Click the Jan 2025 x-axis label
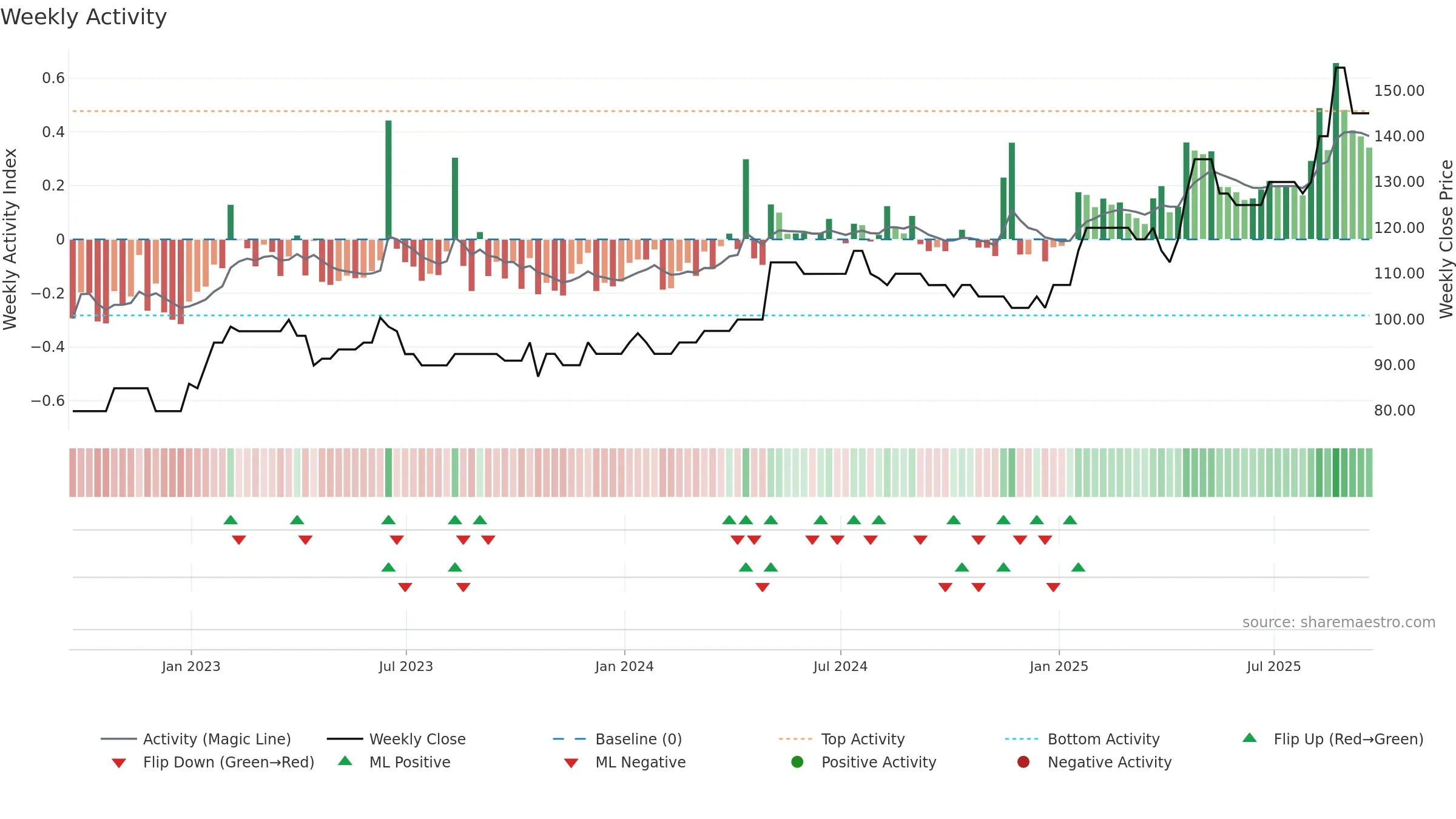1456x819 pixels. [1059, 667]
